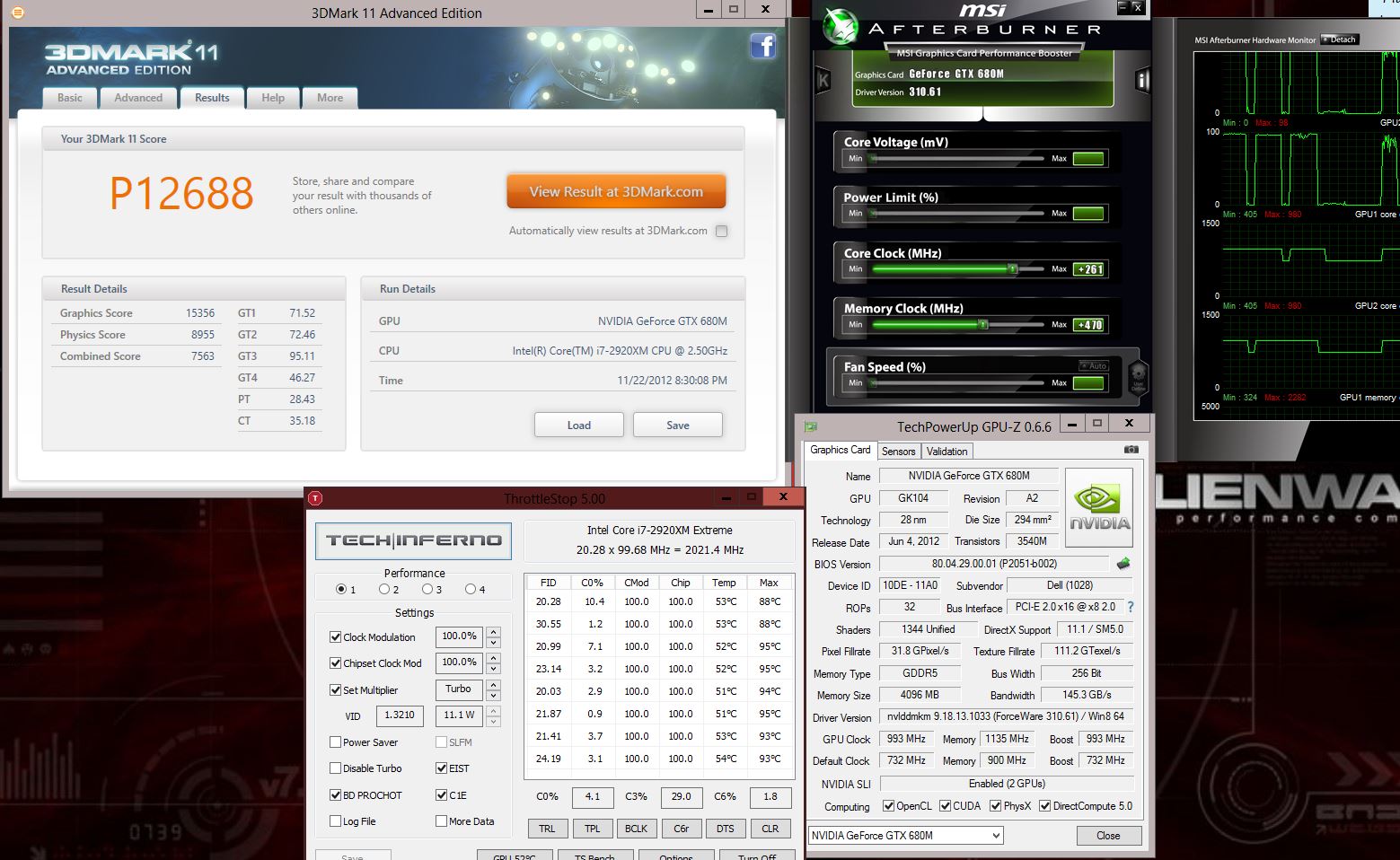Click the Memory Clock +470 value field
Viewport: 1400px width, 860px height.
pyautogui.click(x=1089, y=325)
